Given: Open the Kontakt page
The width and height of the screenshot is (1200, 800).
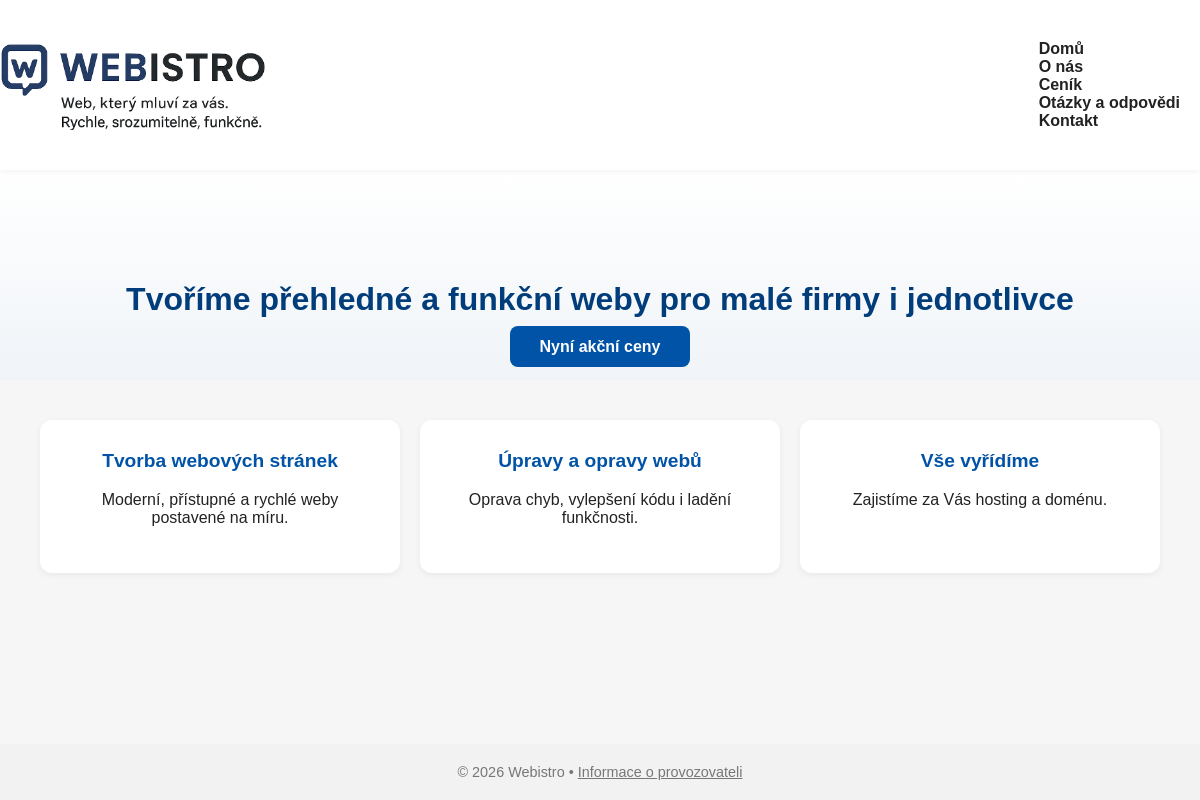Looking at the screenshot, I should [1067, 120].
